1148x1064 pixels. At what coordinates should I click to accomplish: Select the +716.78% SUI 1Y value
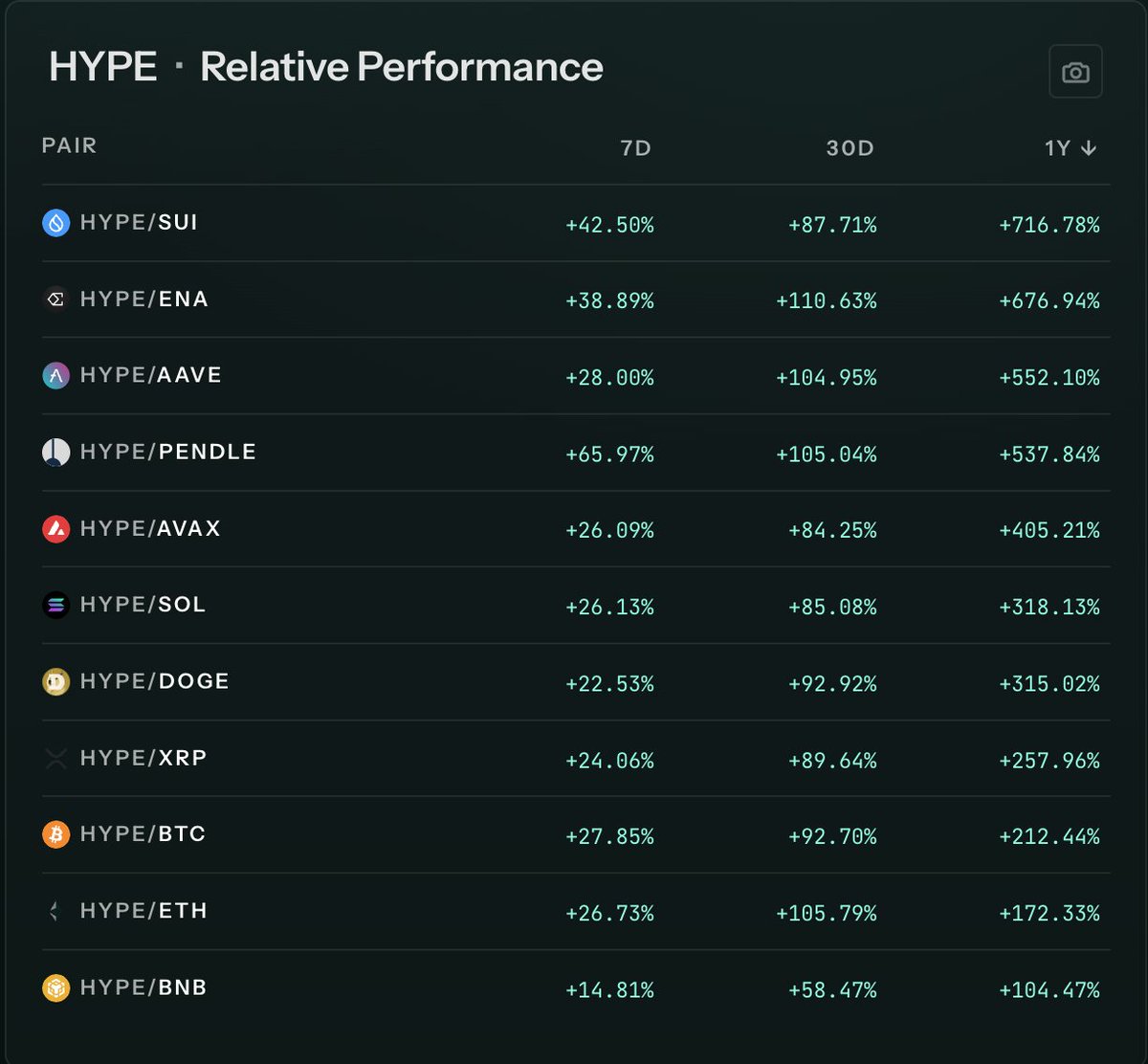[1049, 225]
